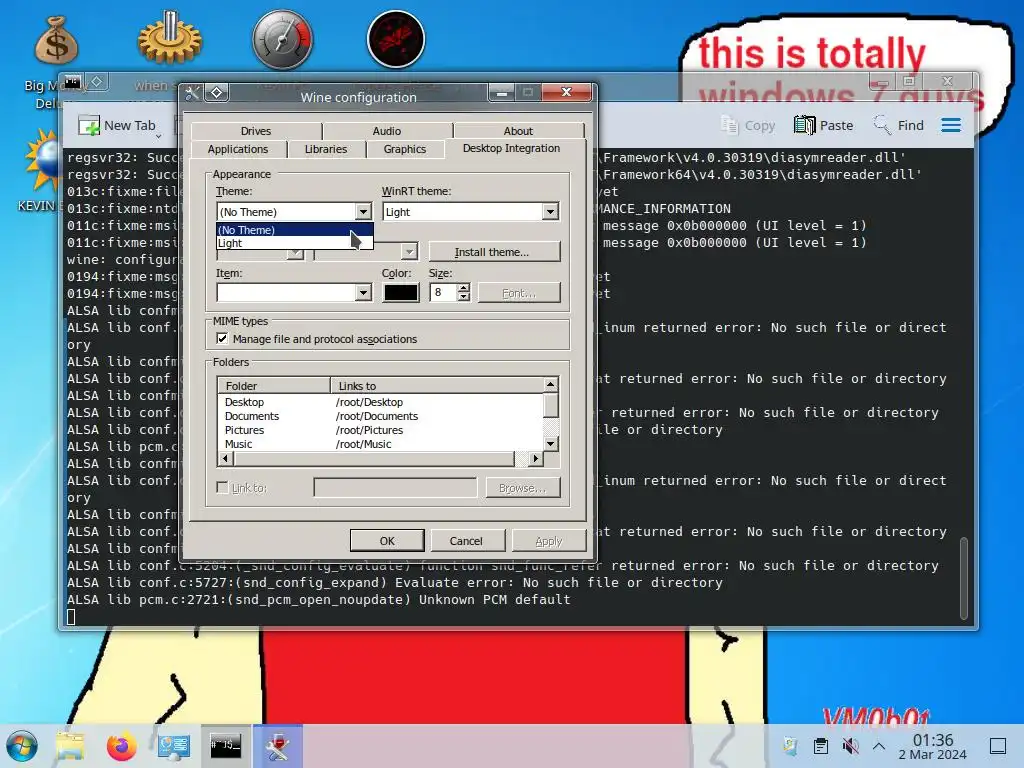Image resolution: width=1024 pixels, height=768 pixels.
Task: Open the golden gear desktop icon
Action: 170,39
